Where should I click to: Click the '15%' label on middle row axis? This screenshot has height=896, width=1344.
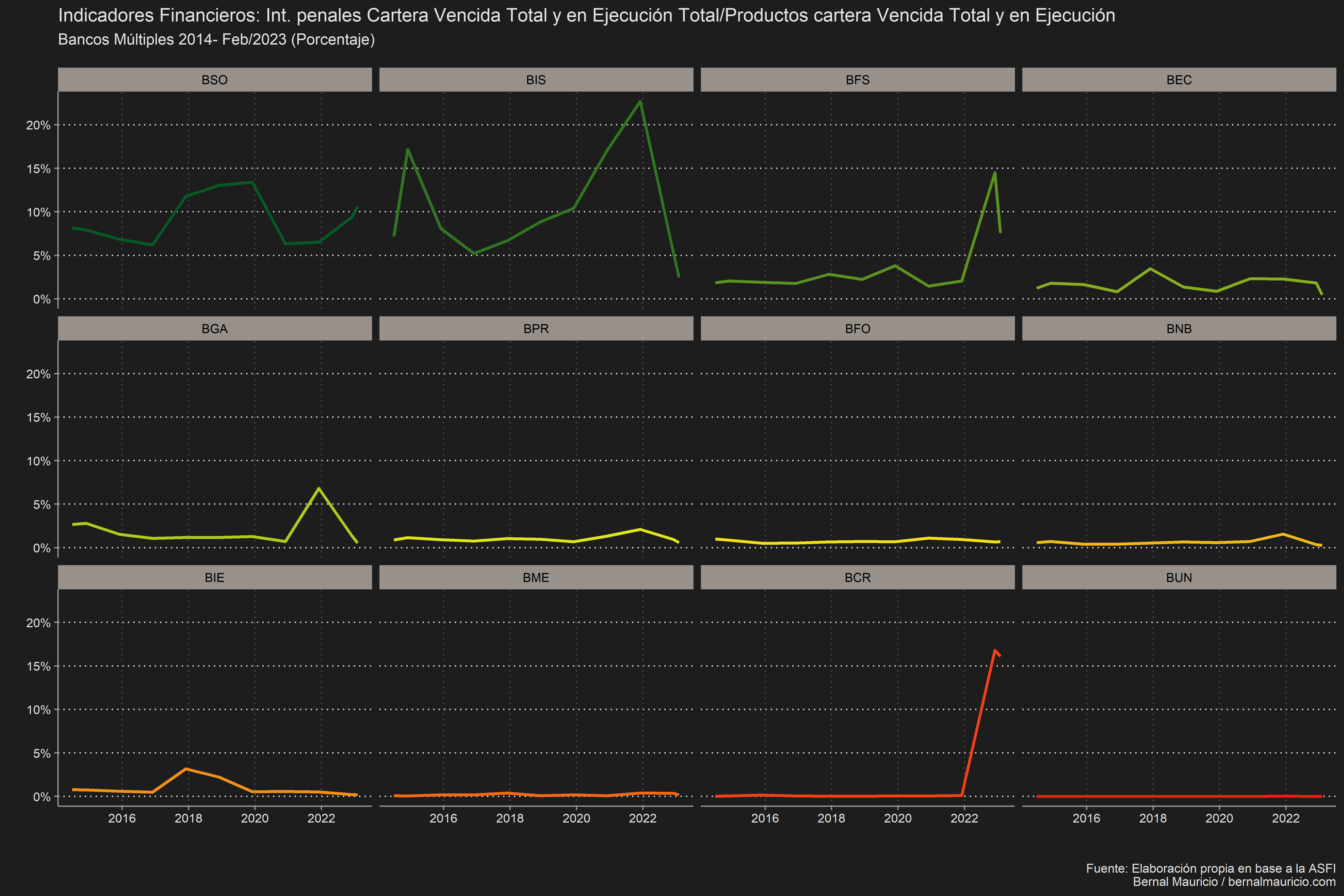point(38,417)
